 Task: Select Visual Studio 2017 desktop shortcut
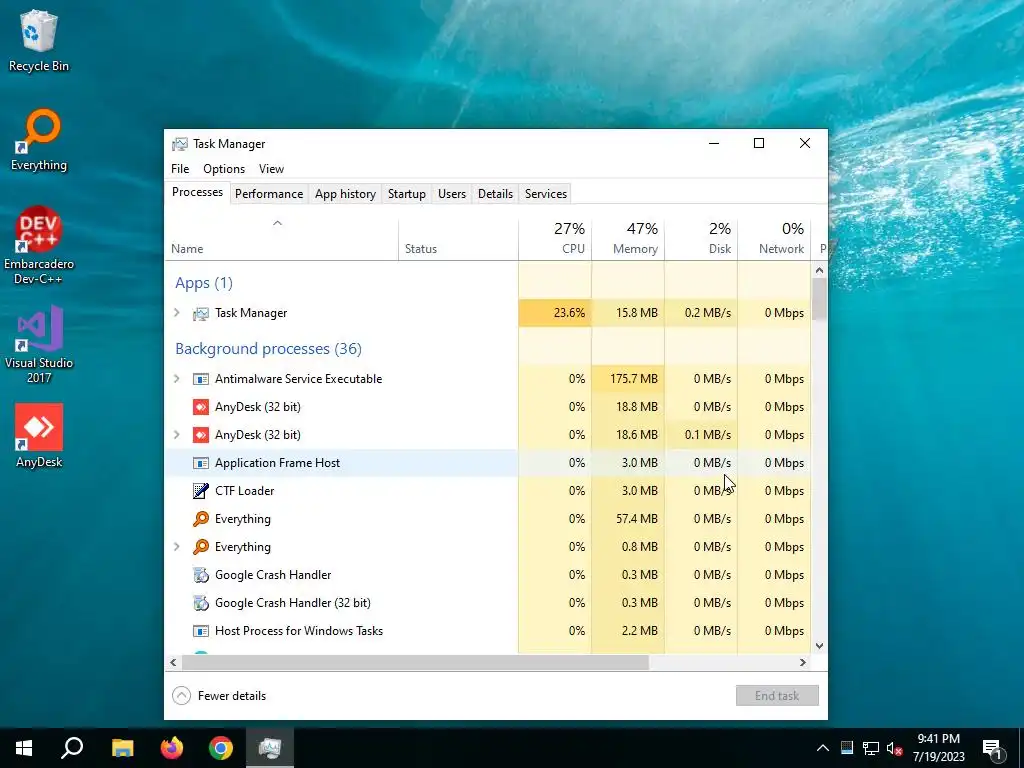[x=39, y=344]
